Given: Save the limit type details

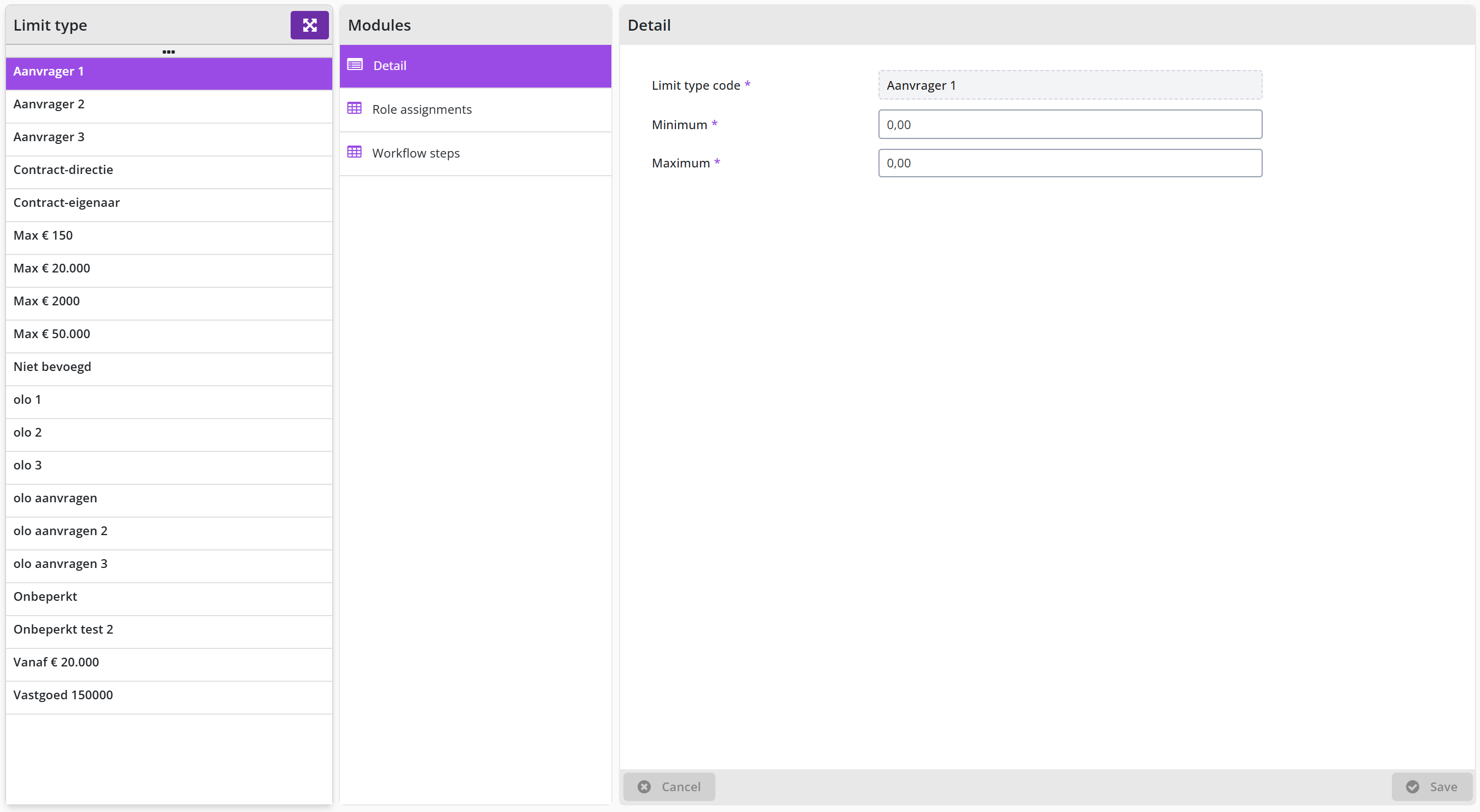Looking at the screenshot, I should 1432,786.
